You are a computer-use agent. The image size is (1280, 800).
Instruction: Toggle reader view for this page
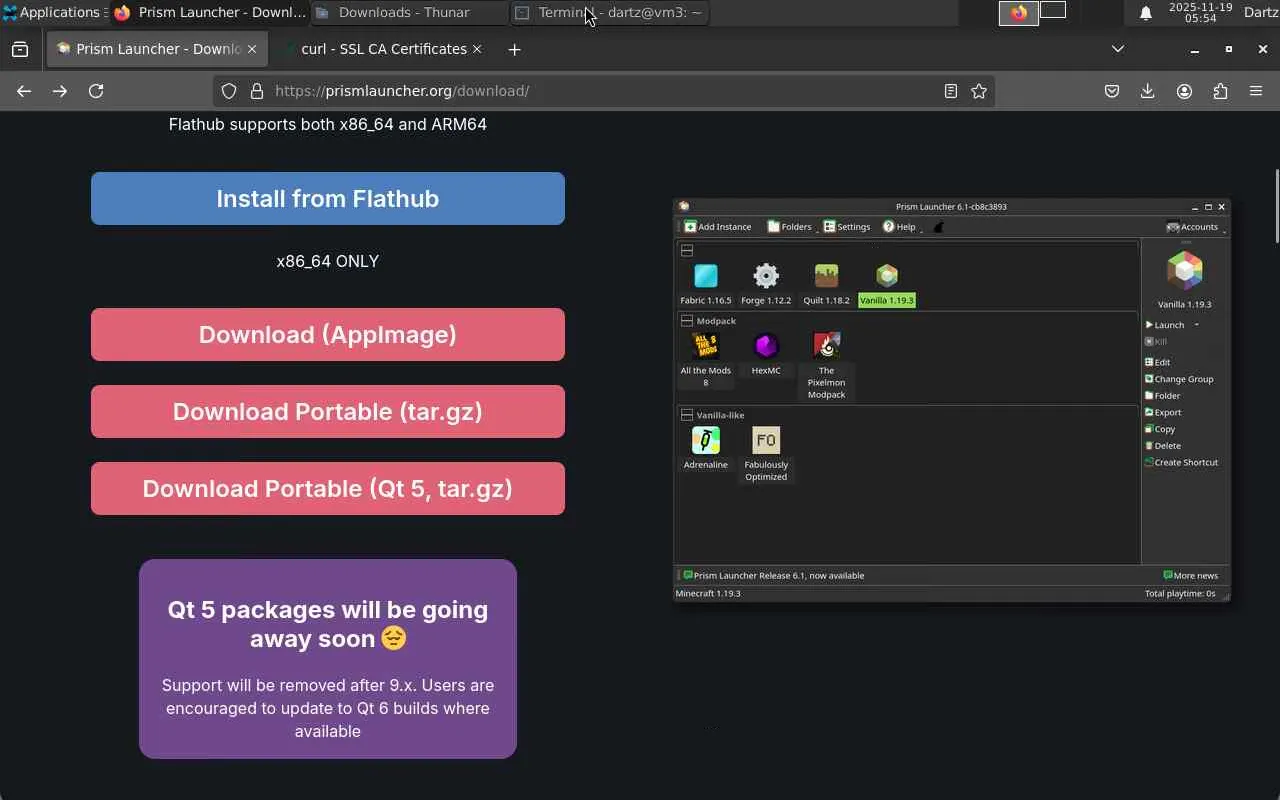point(951,91)
